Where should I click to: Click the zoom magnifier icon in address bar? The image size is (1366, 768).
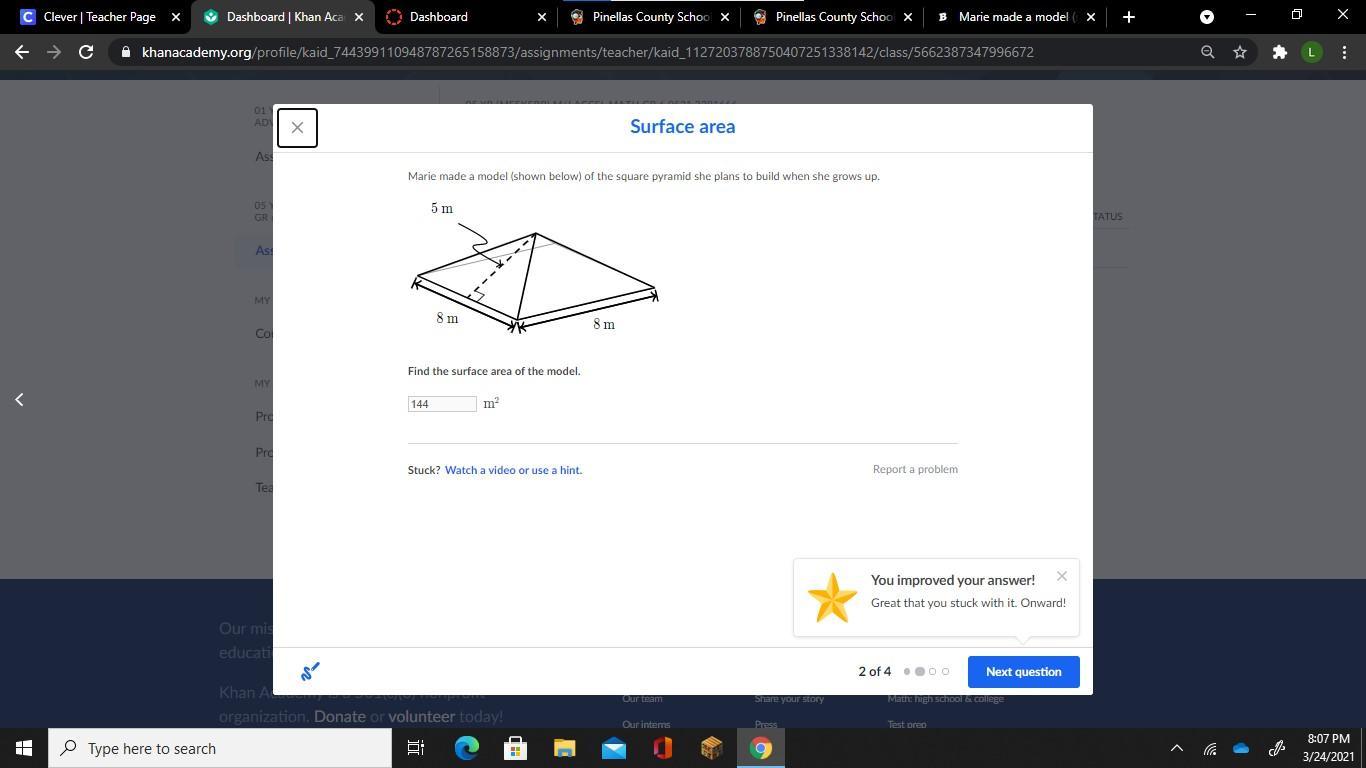[1207, 52]
